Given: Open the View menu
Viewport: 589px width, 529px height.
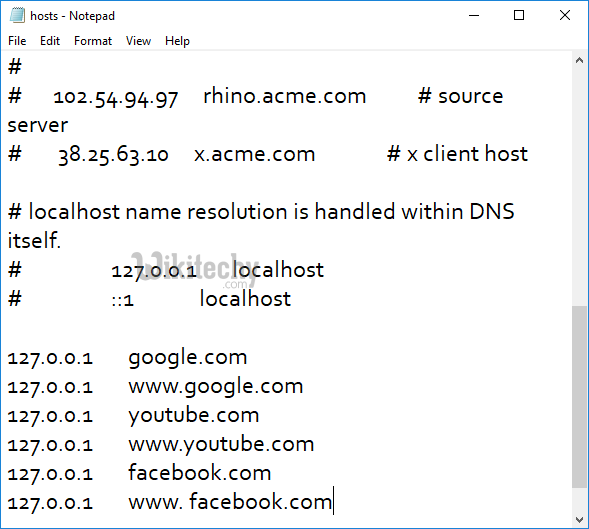Looking at the screenshot, I should (x=138, y=41).
